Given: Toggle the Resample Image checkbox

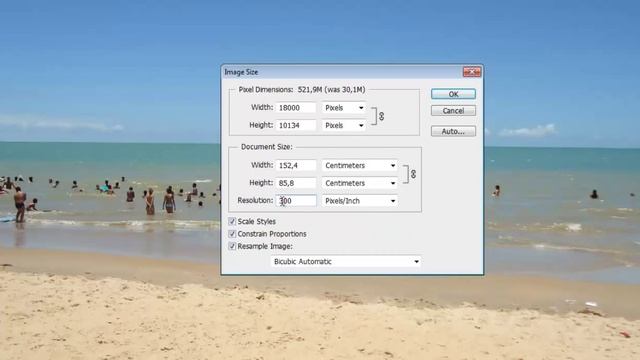Looking at the screenshot, I should [232, 246].
